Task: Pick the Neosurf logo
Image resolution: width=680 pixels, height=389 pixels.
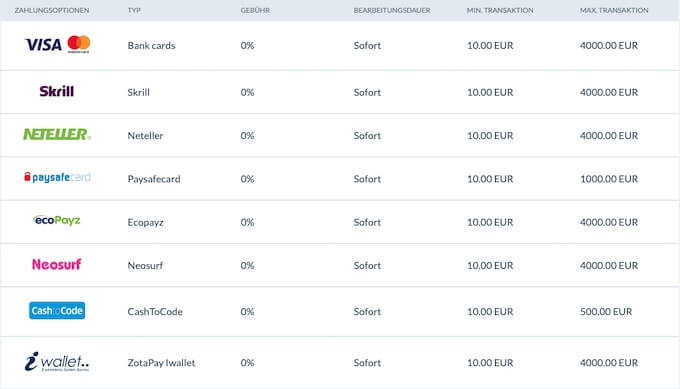Action: [x=56, y=264]
